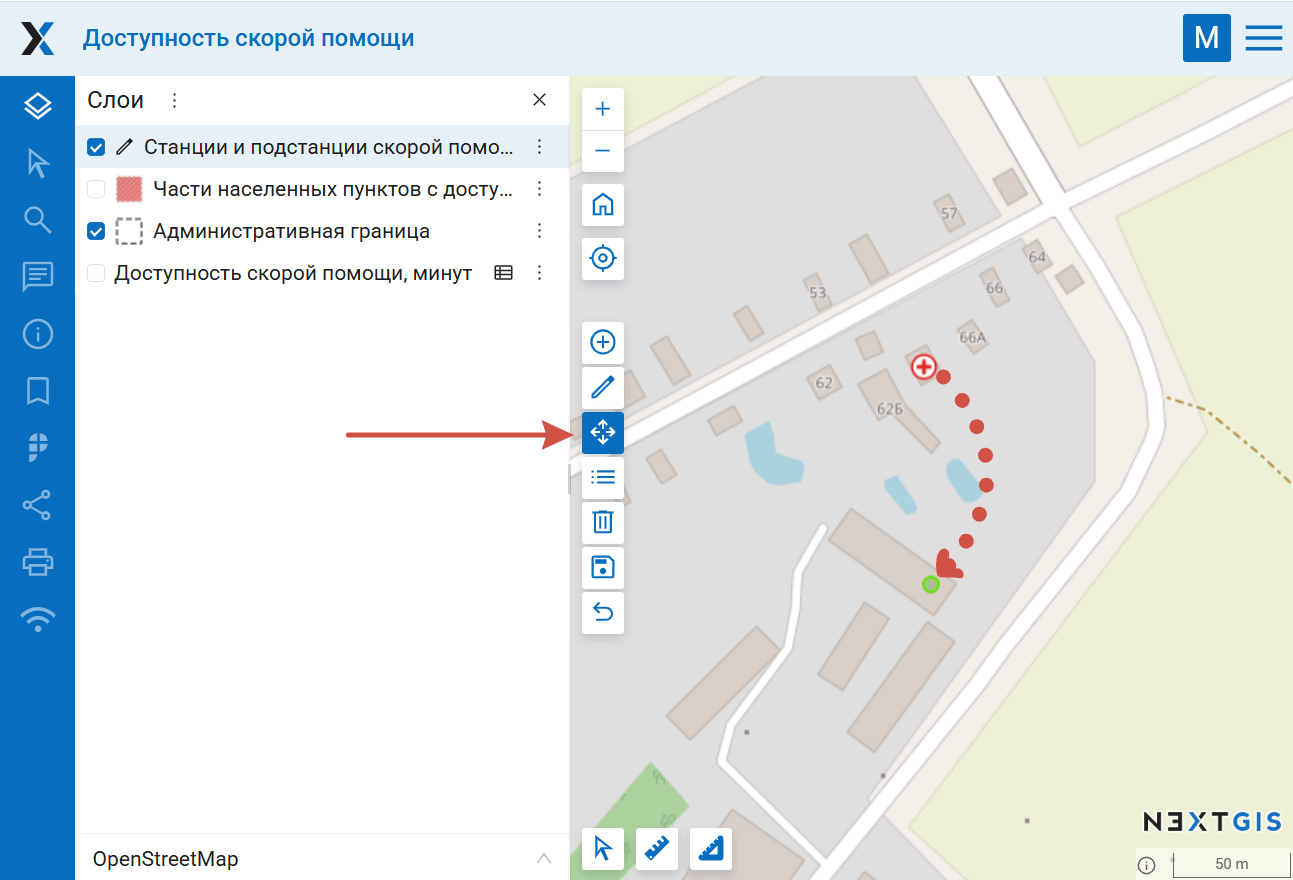Save edits with the floppy disk icon
Screen dimensions: 1293x880
602,568
